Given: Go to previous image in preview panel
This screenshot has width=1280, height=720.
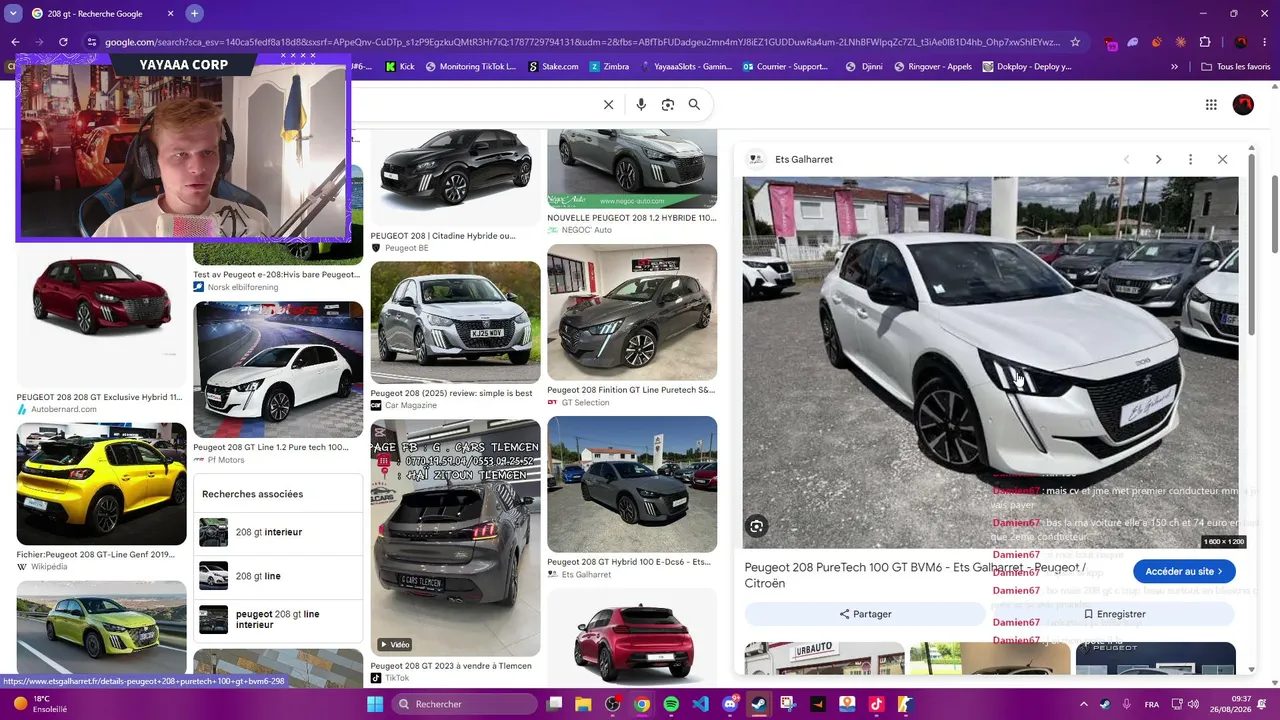Looking at the screenshot, I should click(x=1126, y=159).
